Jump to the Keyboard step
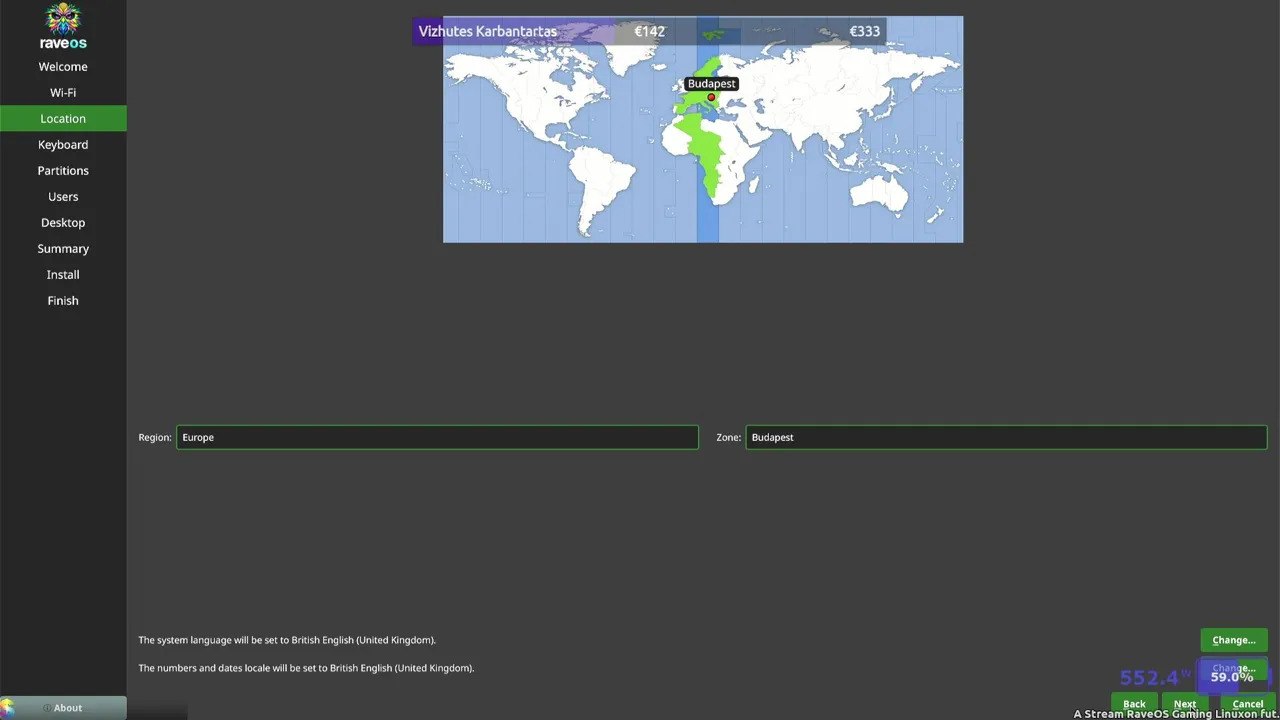Viewport: 1280px width, 720px height. click(x=63, y=145)
